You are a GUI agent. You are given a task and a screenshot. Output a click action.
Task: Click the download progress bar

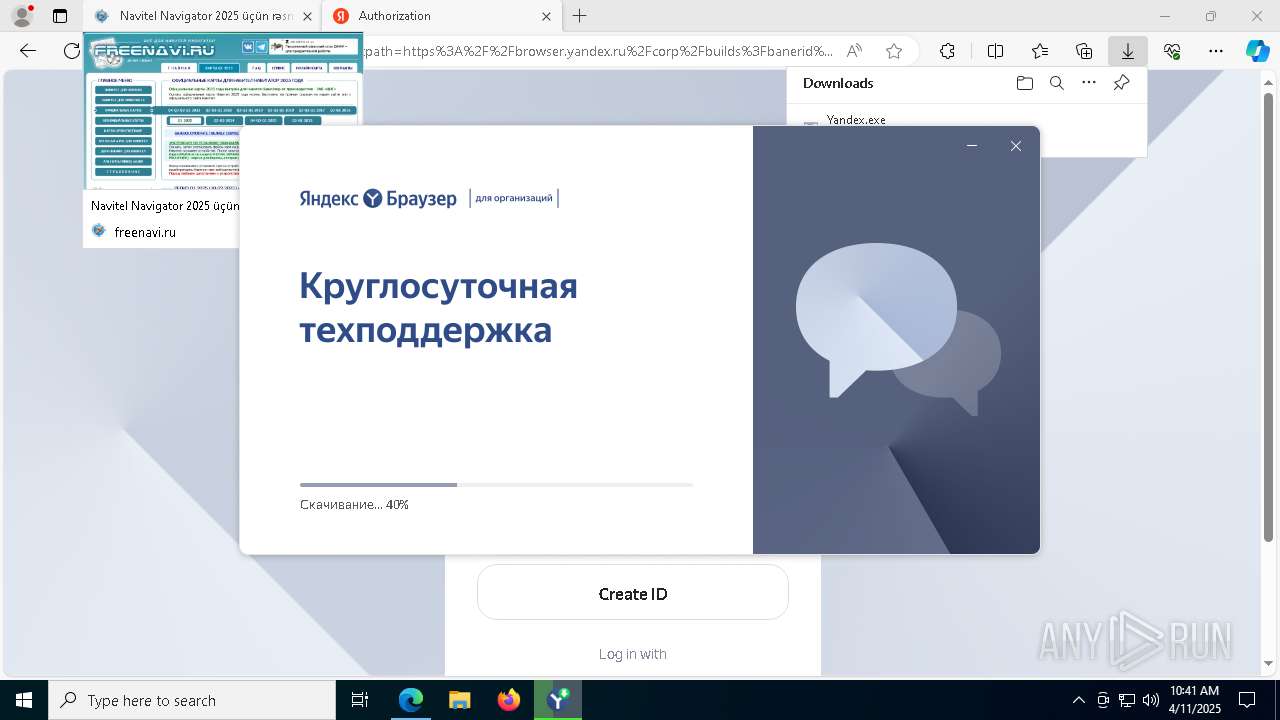pyautogui.click(x=496, y=485)
